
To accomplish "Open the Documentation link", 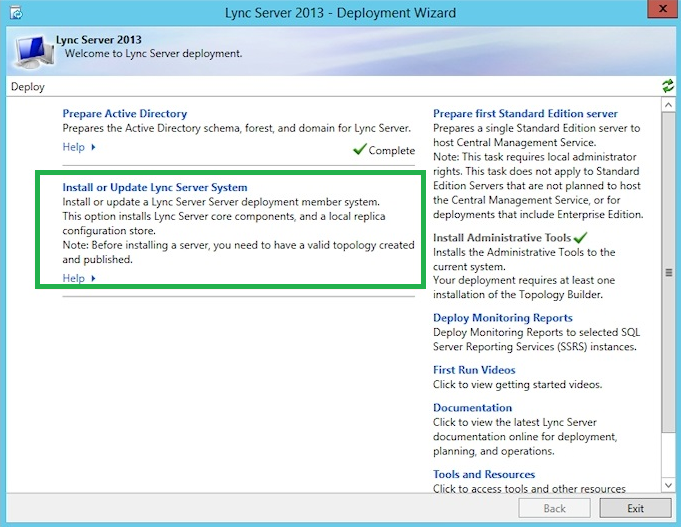I will click(472, 408).
